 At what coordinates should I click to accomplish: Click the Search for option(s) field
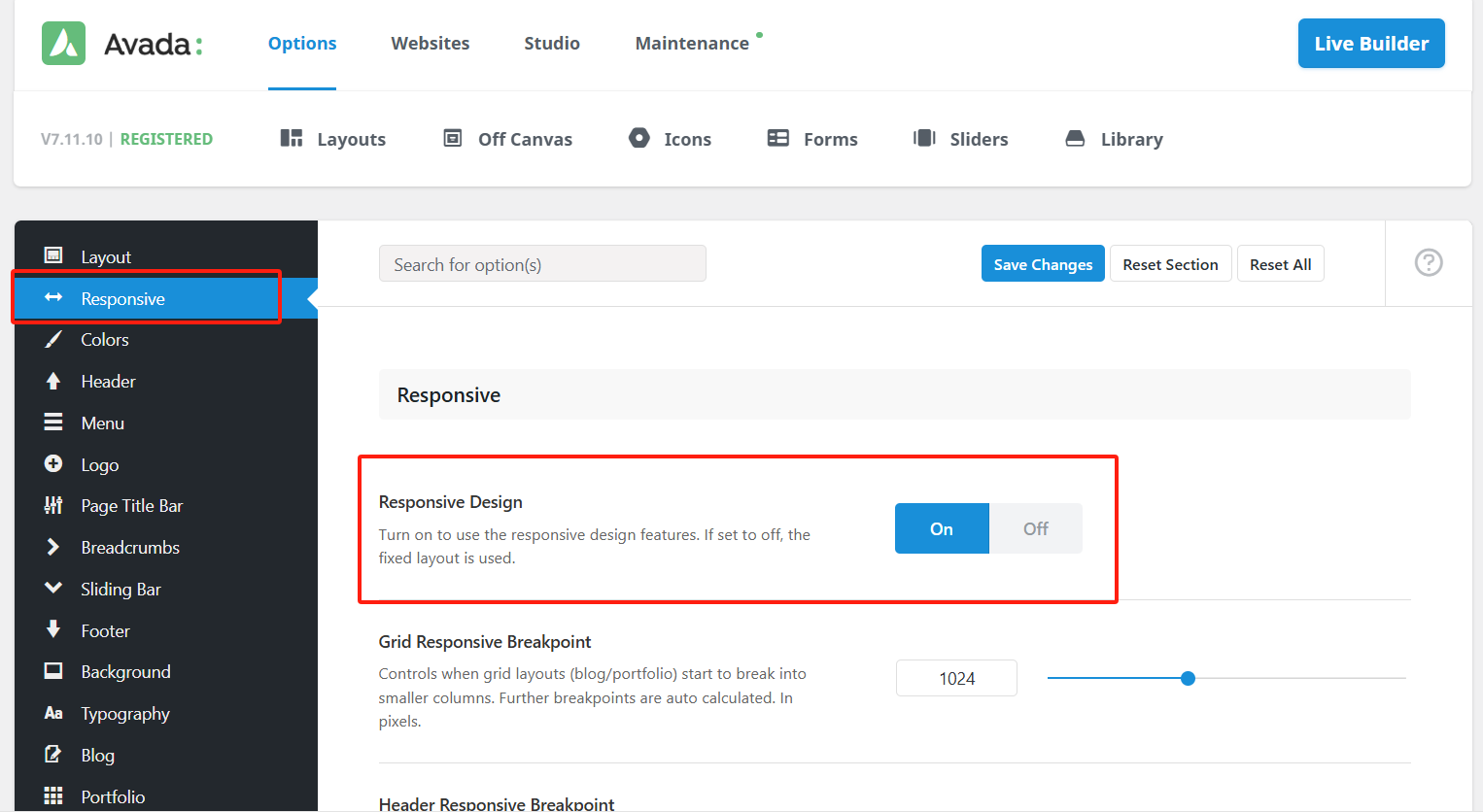tap(542, 264)
